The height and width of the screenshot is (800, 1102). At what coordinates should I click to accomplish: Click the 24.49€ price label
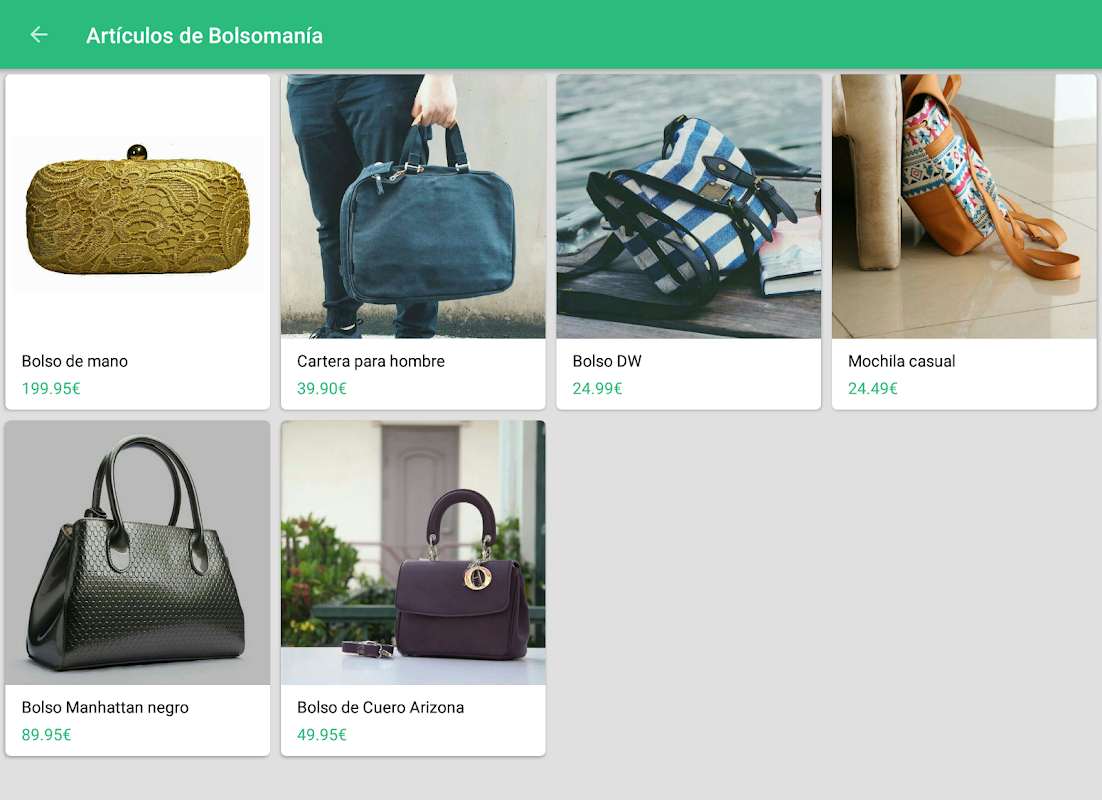873,388
